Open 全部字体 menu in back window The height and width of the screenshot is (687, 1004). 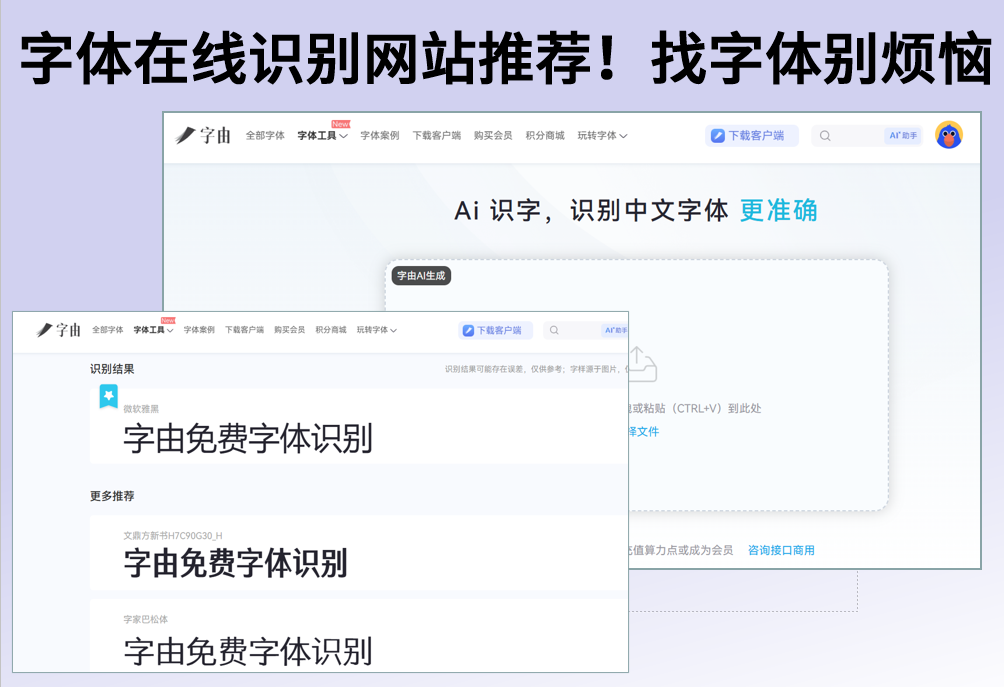(265, 136)
